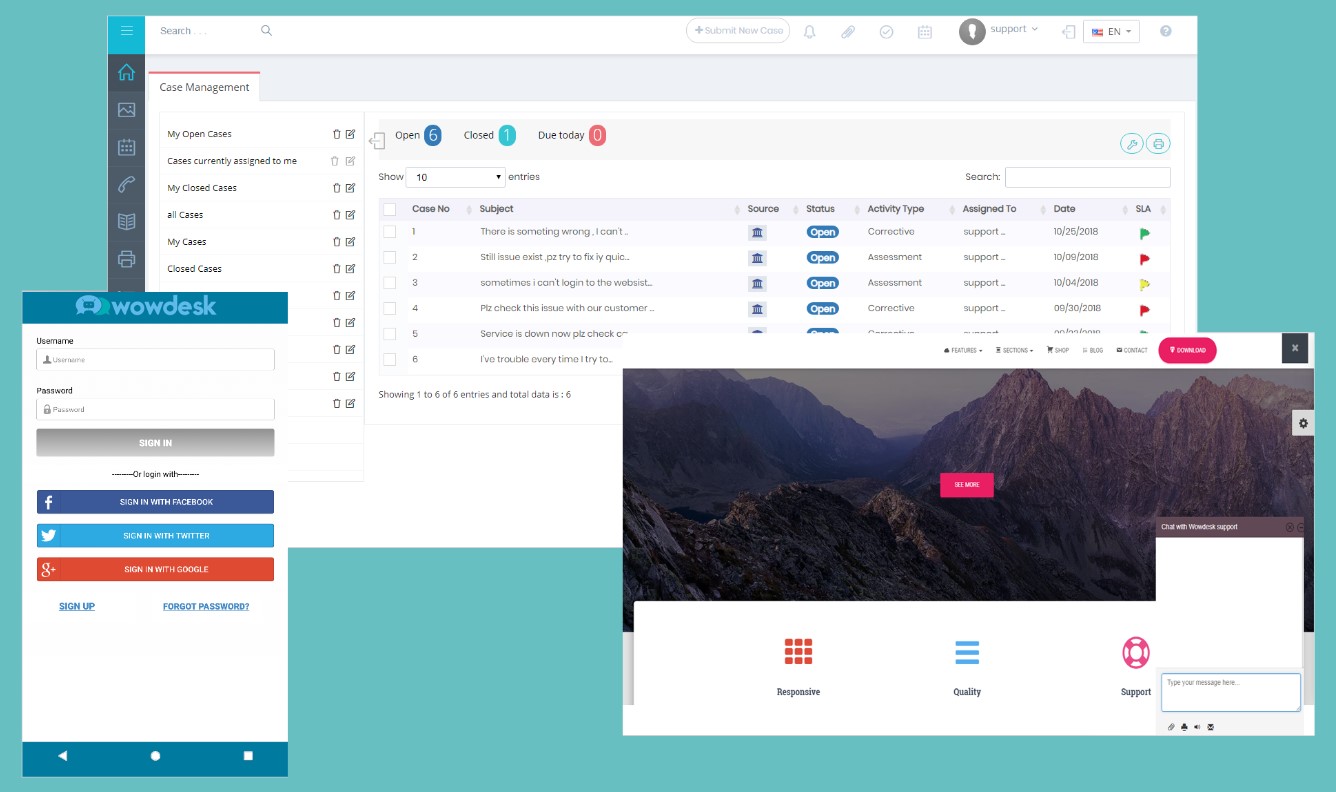1336x792 pixels.
Task: Sort table by Subject column
Action: tap(497, 209)
